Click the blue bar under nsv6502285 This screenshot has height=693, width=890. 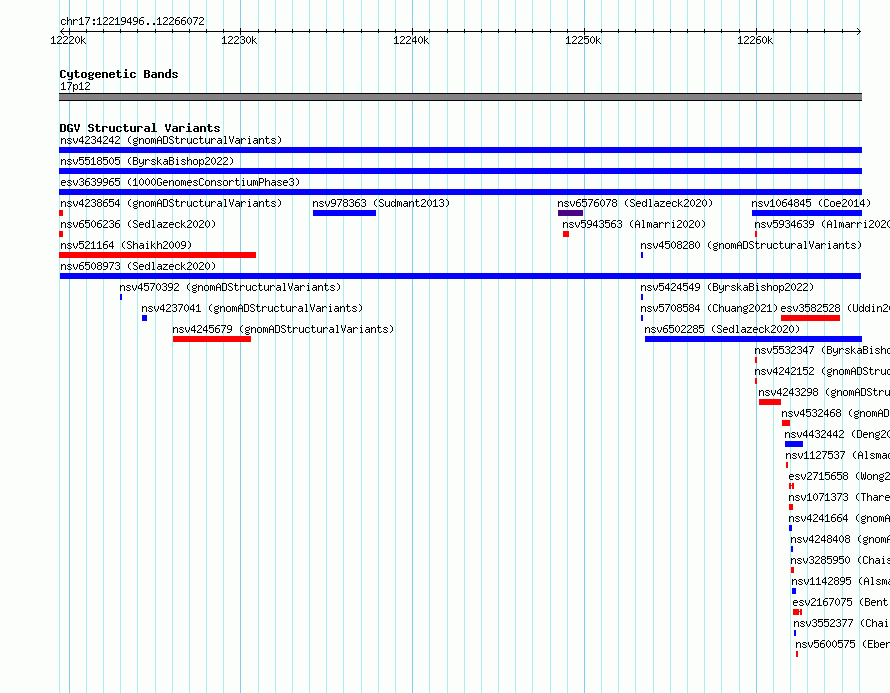[x=753, y=339]
